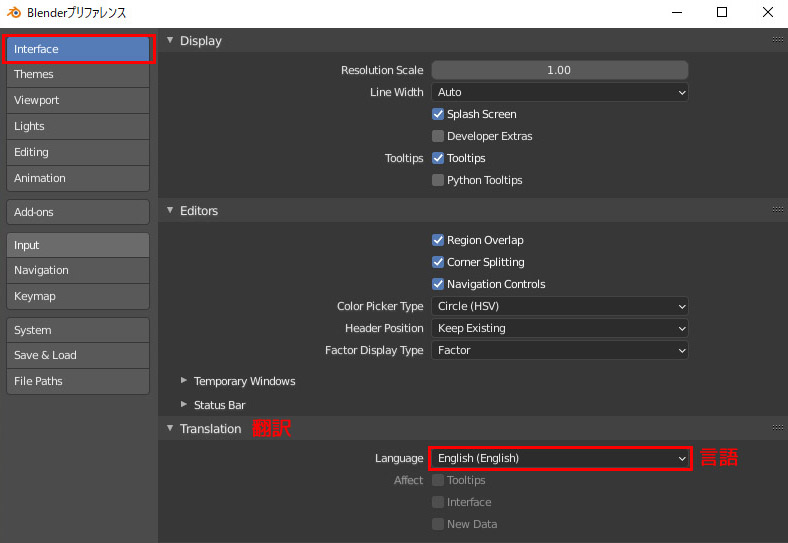The image size is (788, 543).
Task: Click the Blender logo in title bar
Action: 14,13
